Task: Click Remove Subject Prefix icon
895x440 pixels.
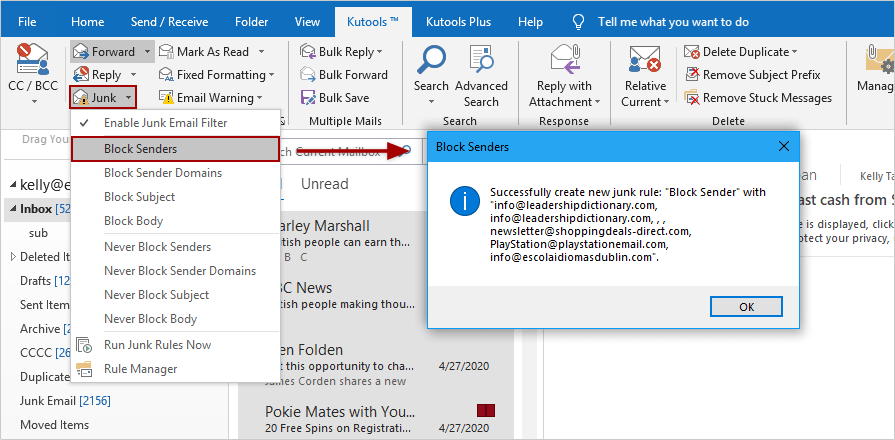Action: coord(692,75)
